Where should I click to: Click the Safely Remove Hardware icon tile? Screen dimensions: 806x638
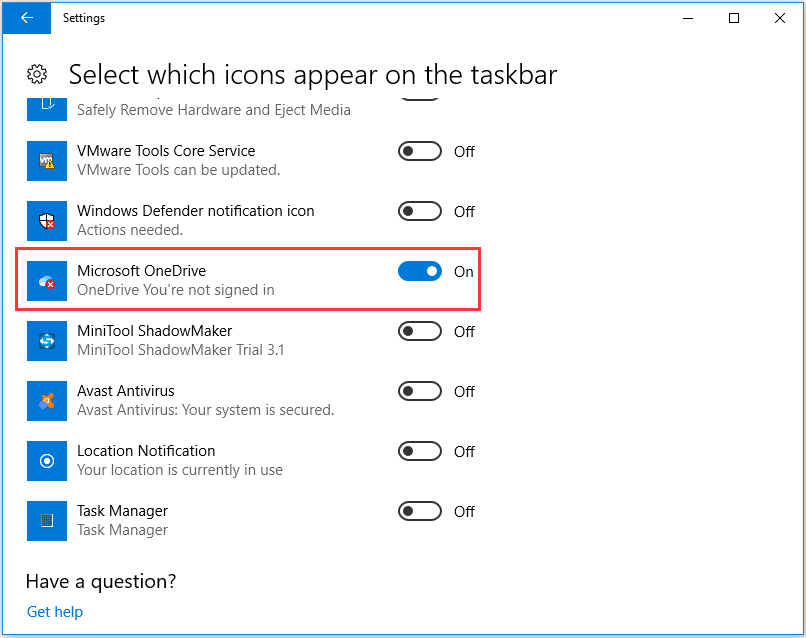[47, 108]
